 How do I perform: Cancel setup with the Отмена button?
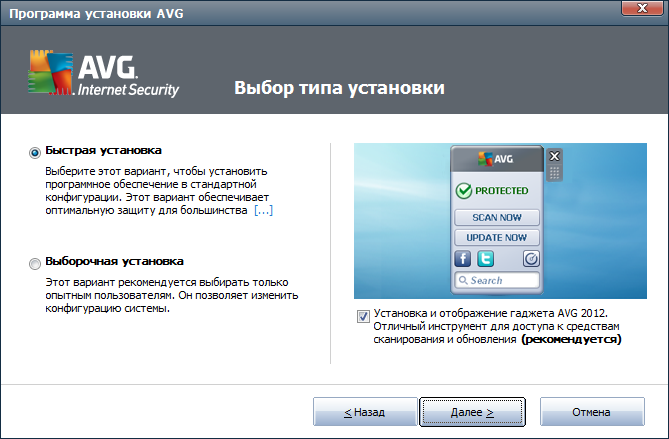pyautogui.click(x=592, y=412)
